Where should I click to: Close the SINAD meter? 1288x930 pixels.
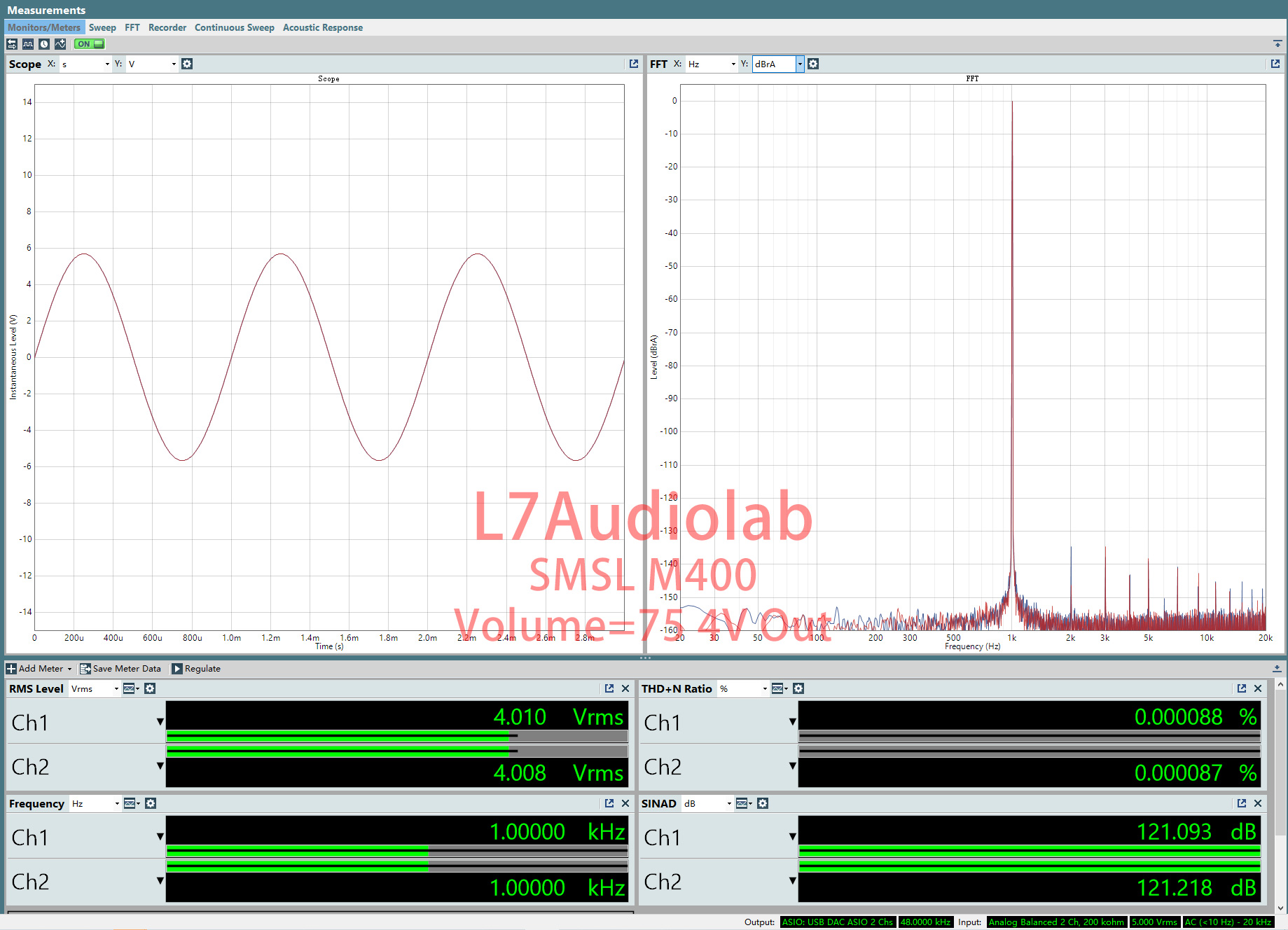point(1258,803)
